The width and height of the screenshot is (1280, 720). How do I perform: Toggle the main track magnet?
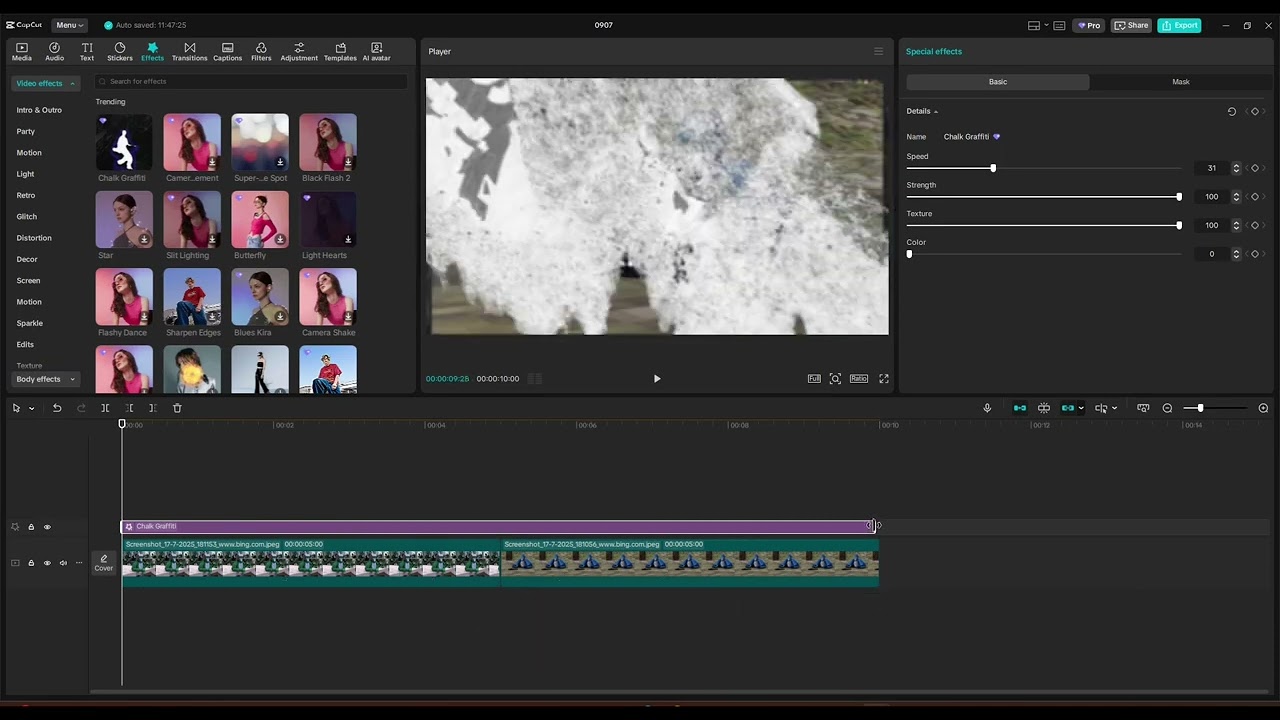[x=1020, y=408]
